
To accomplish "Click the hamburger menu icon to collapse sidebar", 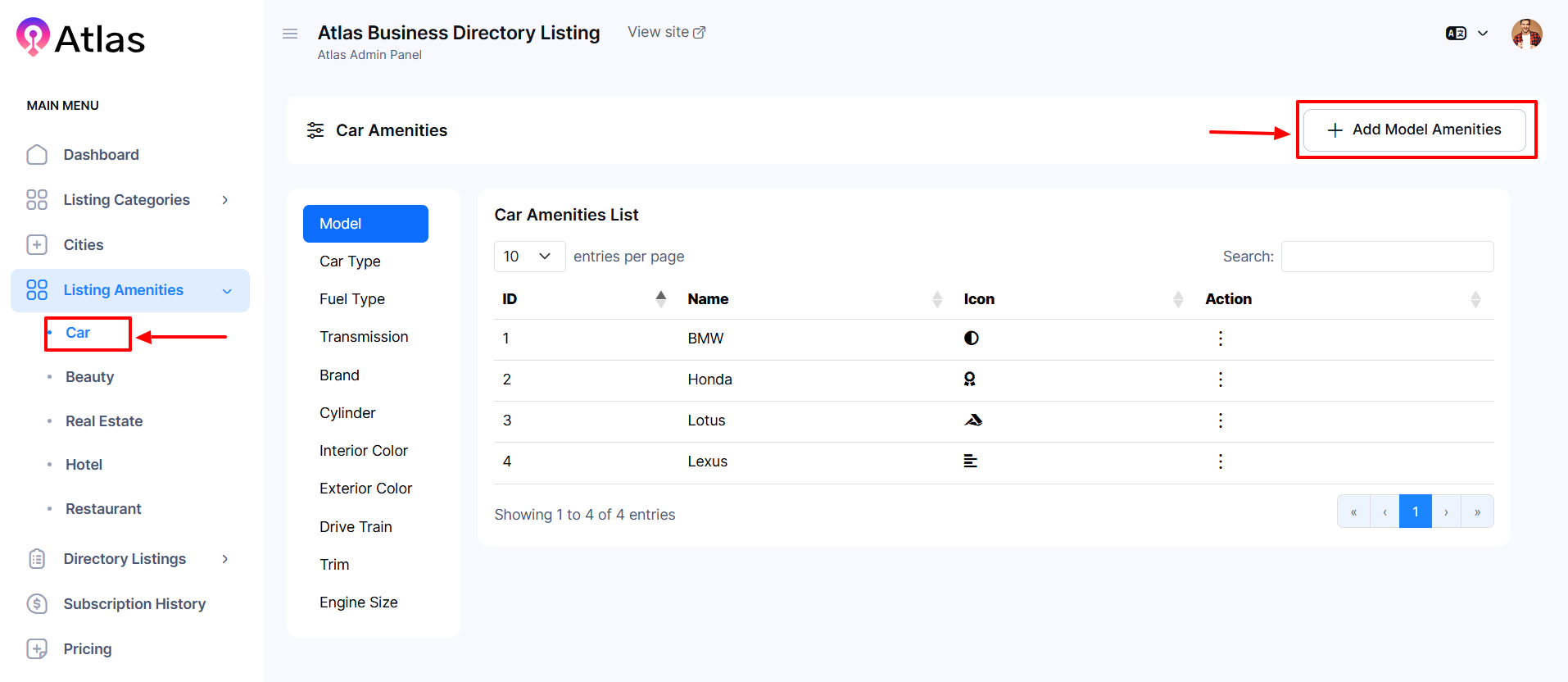I will point(290,34).
